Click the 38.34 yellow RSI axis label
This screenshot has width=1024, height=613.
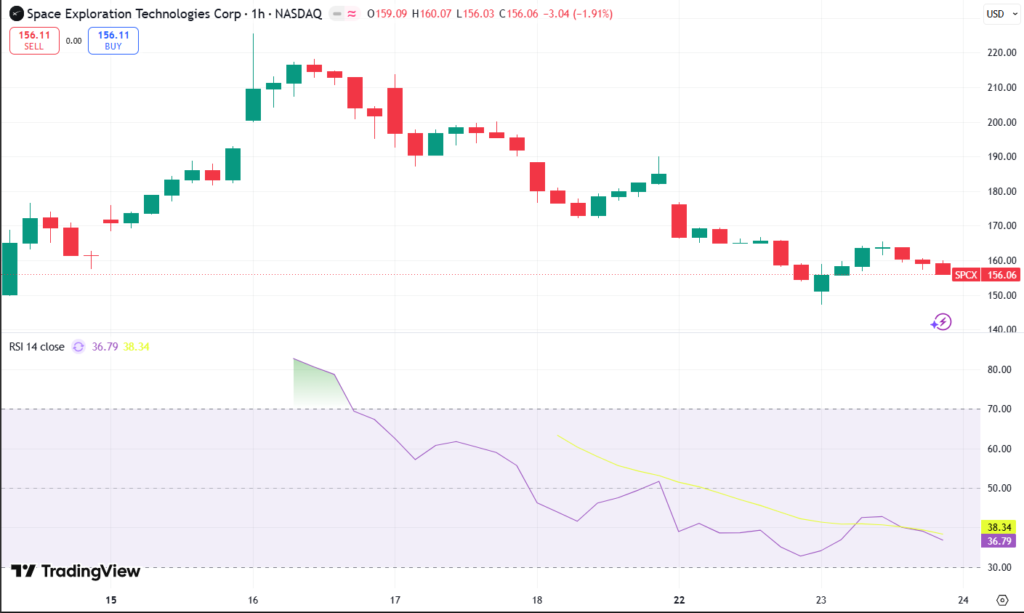999,527
